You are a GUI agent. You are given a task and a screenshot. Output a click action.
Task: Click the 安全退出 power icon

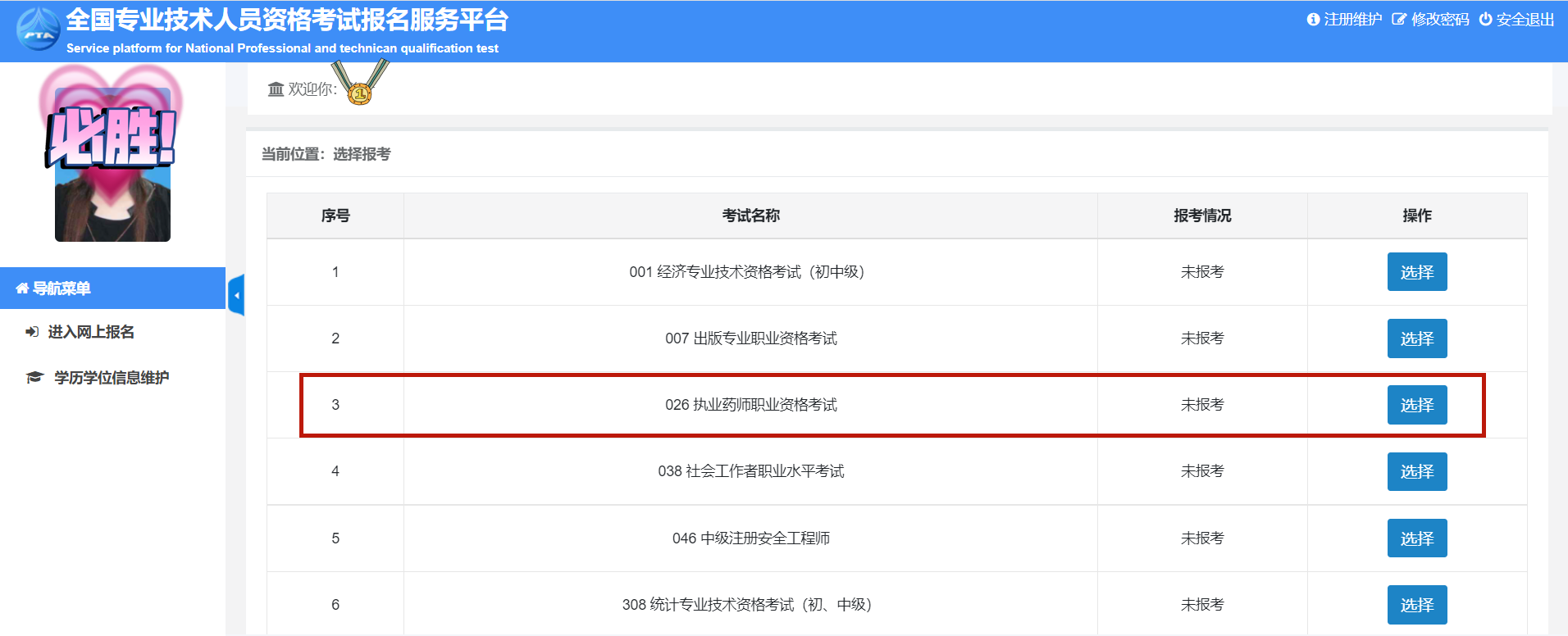point(1485,20)
